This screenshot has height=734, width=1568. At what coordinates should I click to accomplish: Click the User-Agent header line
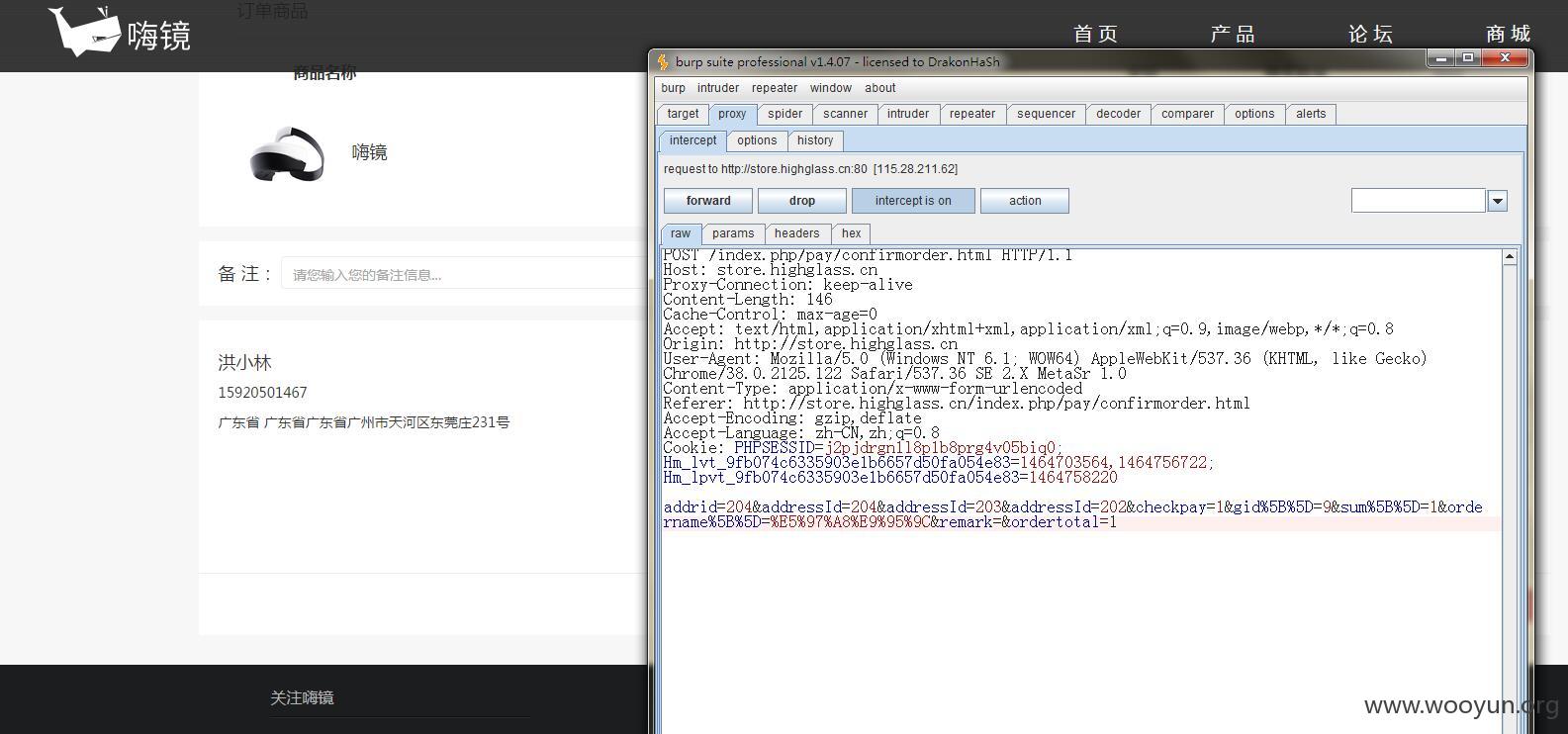1045,366
